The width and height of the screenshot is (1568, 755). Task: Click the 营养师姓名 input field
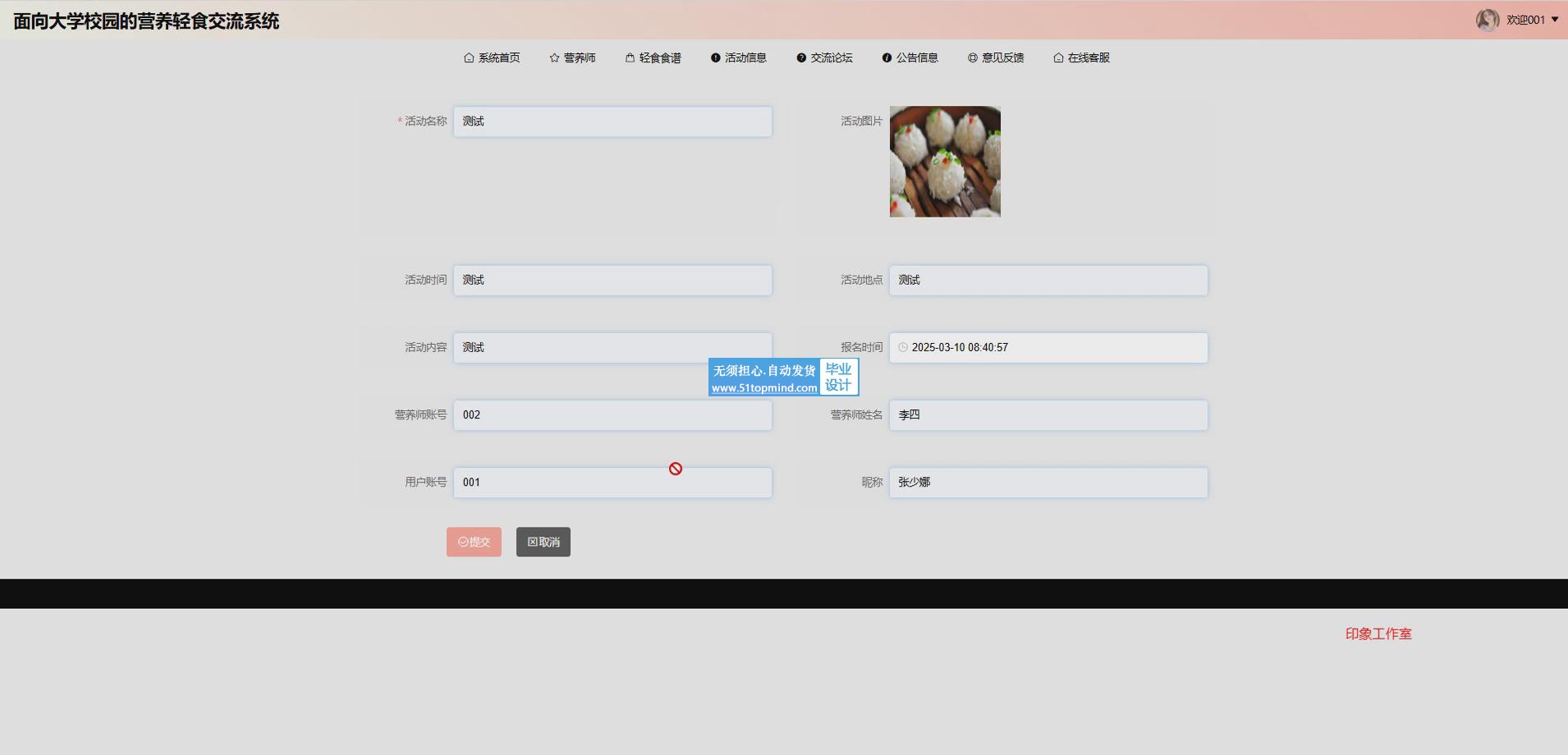pyautogui.click(x=1048, y=415)
